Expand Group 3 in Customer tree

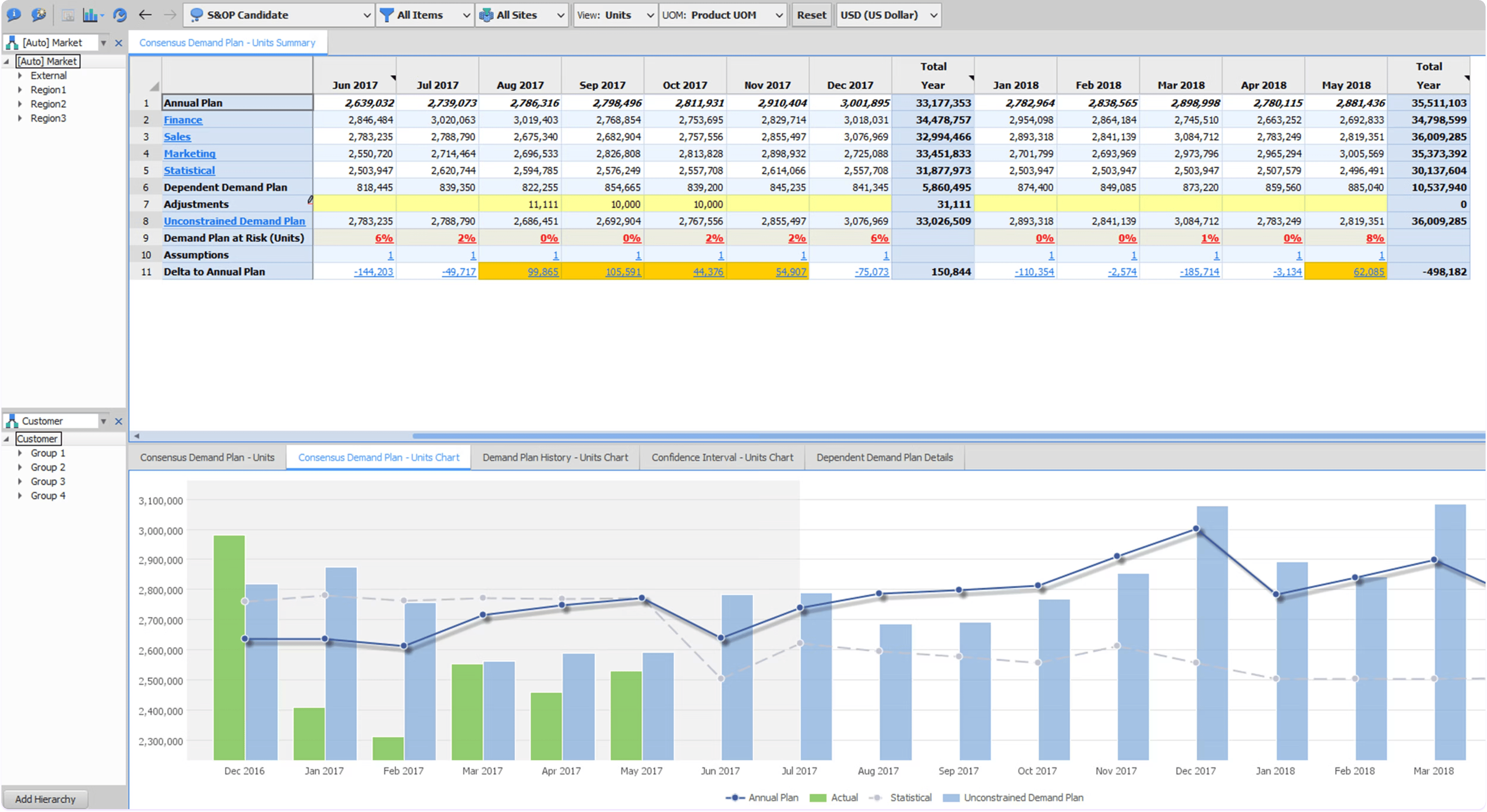tap(20, 481)
